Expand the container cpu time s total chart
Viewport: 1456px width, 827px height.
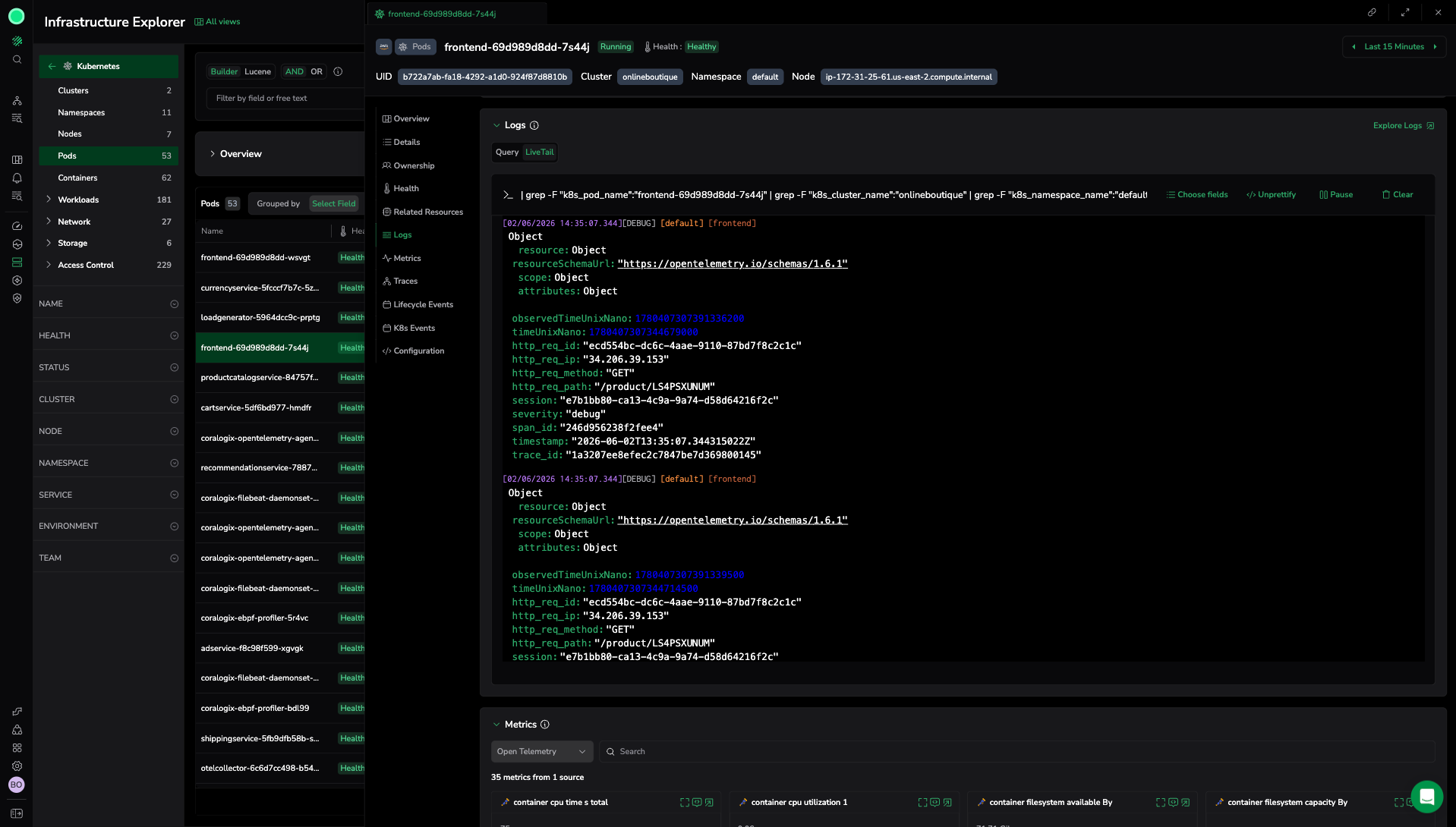coord(685,803)
